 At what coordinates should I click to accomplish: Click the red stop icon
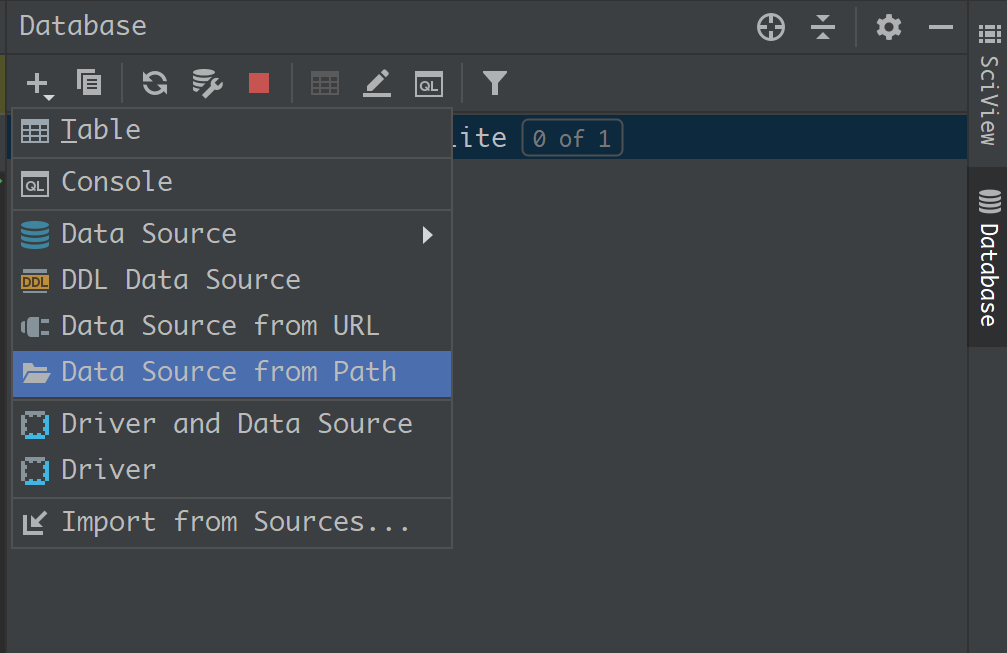pyautogui.click(x=259, y=83)
